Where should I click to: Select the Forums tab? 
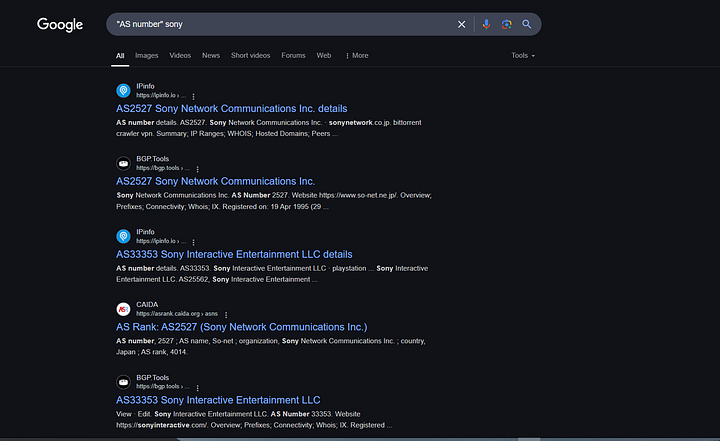pos(293,56)
